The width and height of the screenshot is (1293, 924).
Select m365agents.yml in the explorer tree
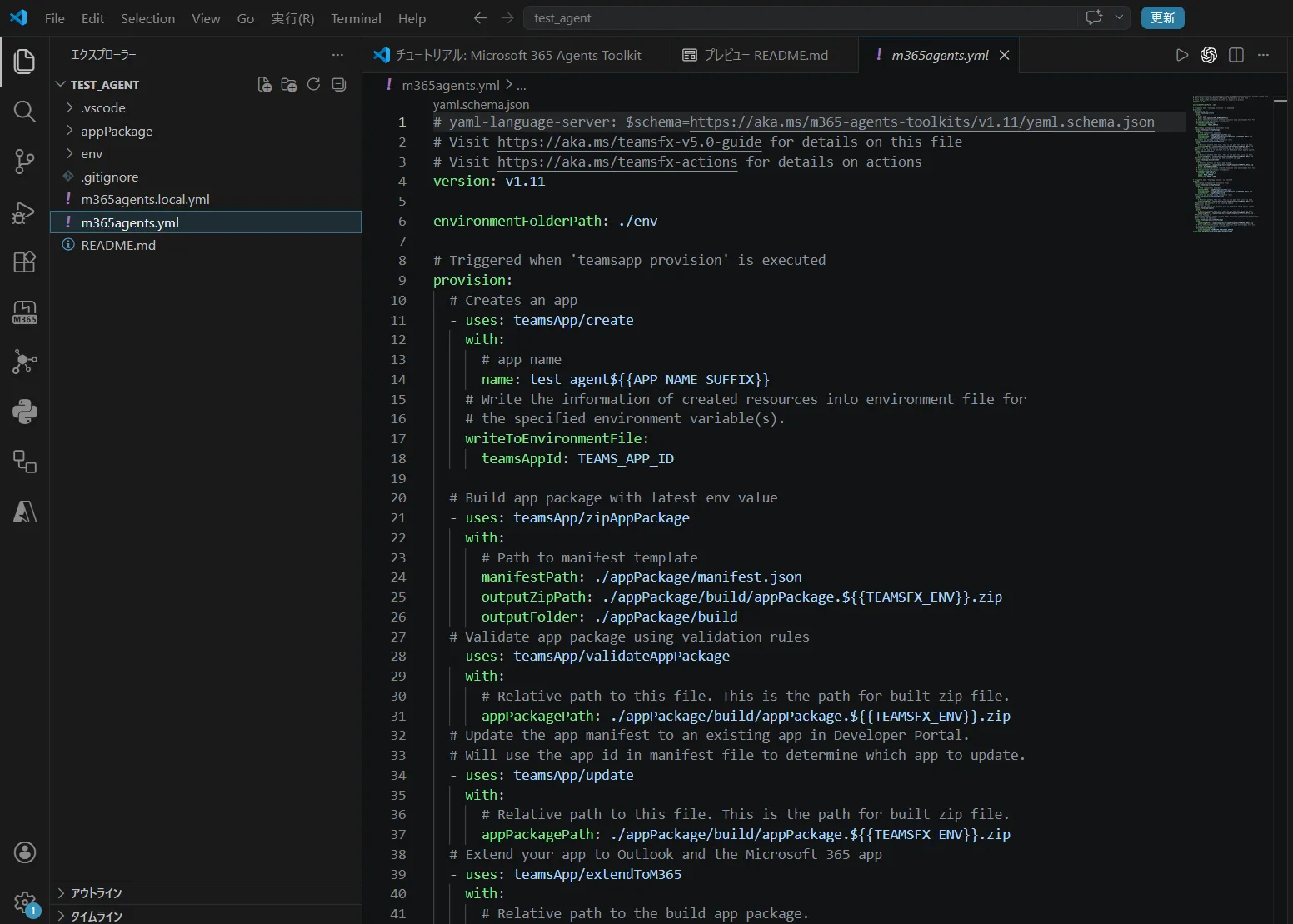tap(206, 222)
